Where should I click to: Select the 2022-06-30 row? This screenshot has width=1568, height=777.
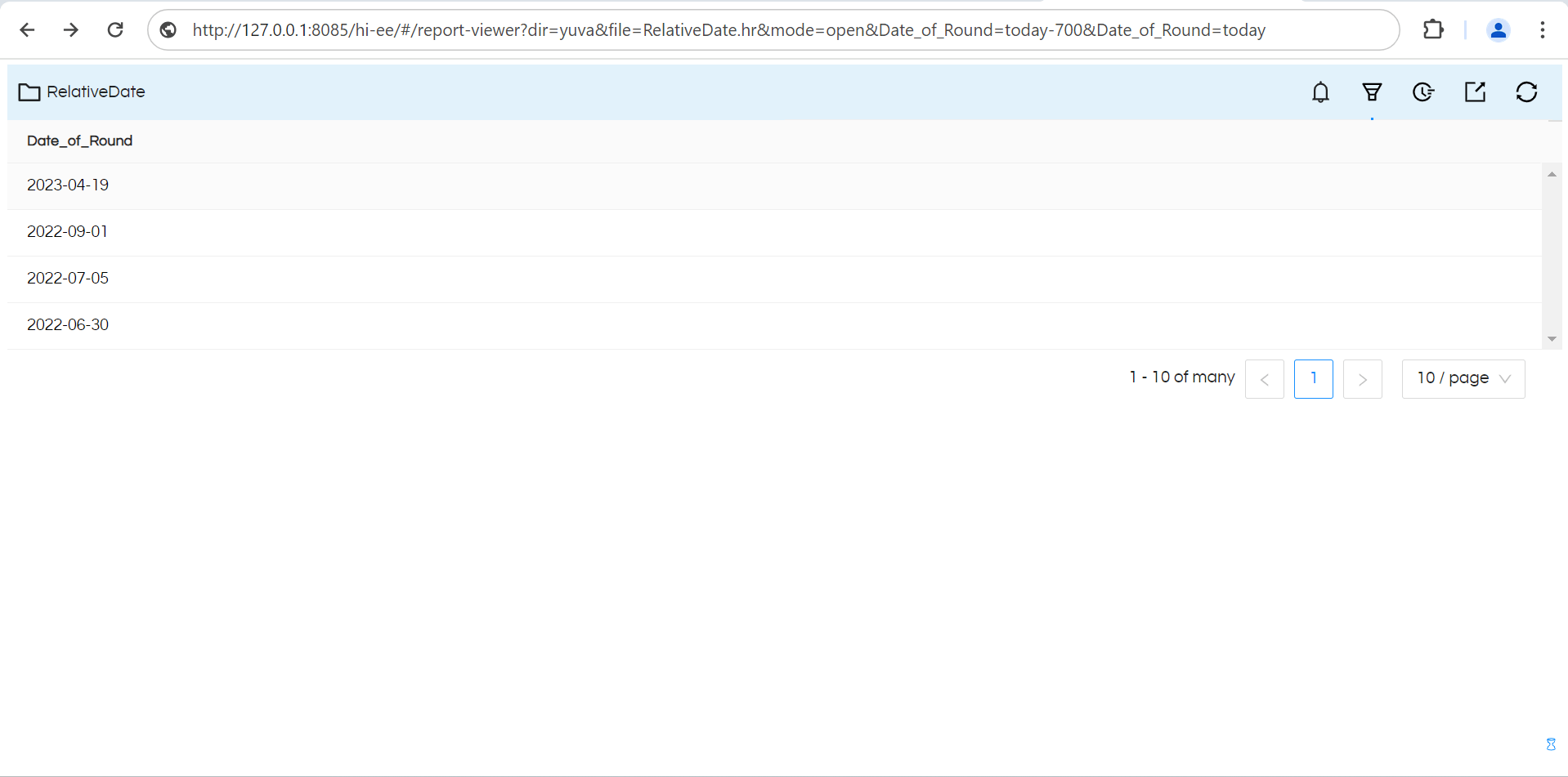[x=774, y=325]
